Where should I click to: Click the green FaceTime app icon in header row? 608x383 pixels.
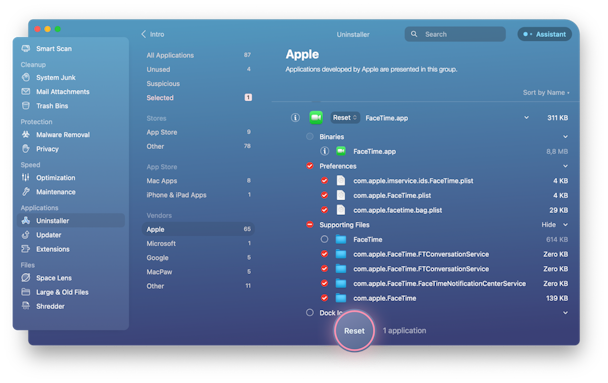pos(316,117)
